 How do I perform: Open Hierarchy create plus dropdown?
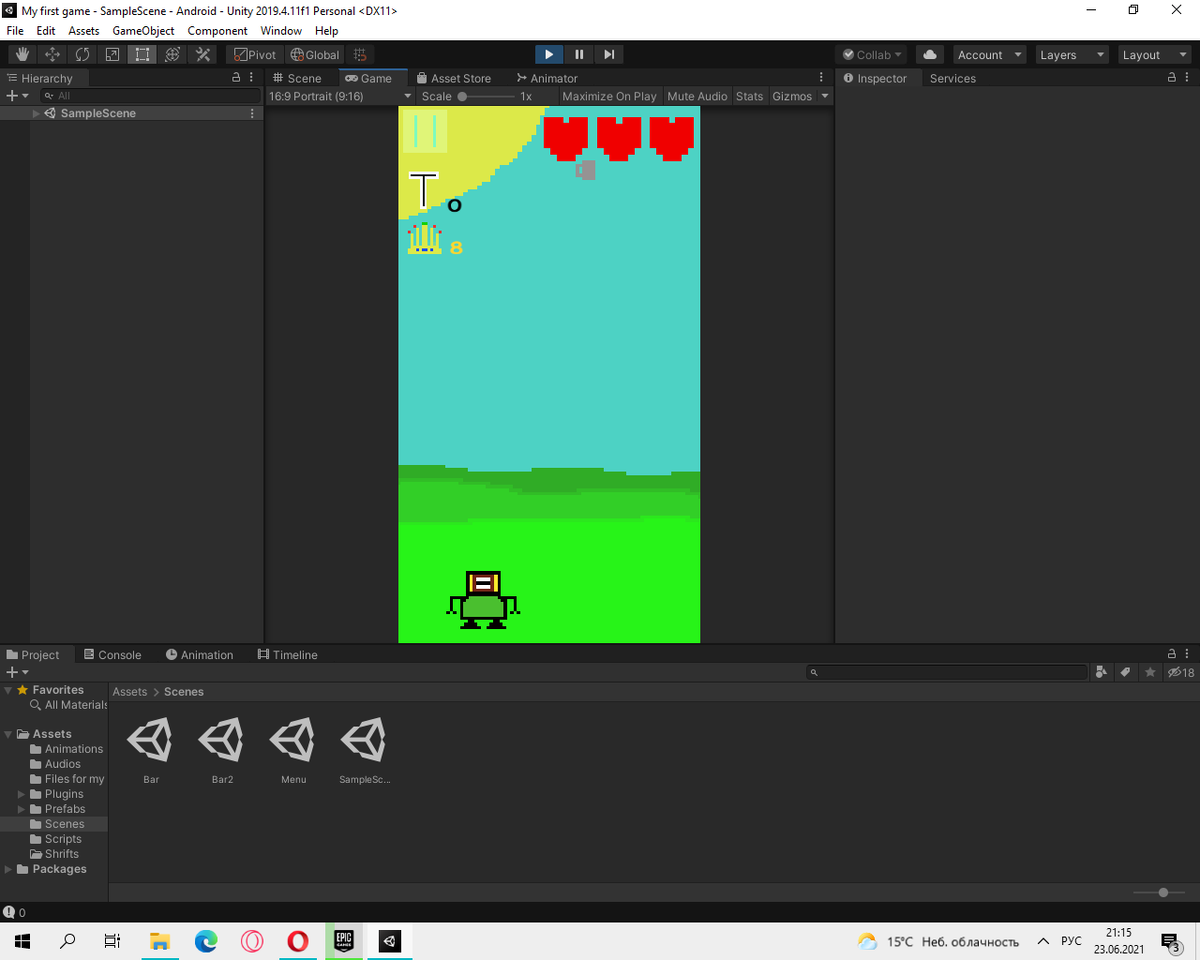click(17, 96)
